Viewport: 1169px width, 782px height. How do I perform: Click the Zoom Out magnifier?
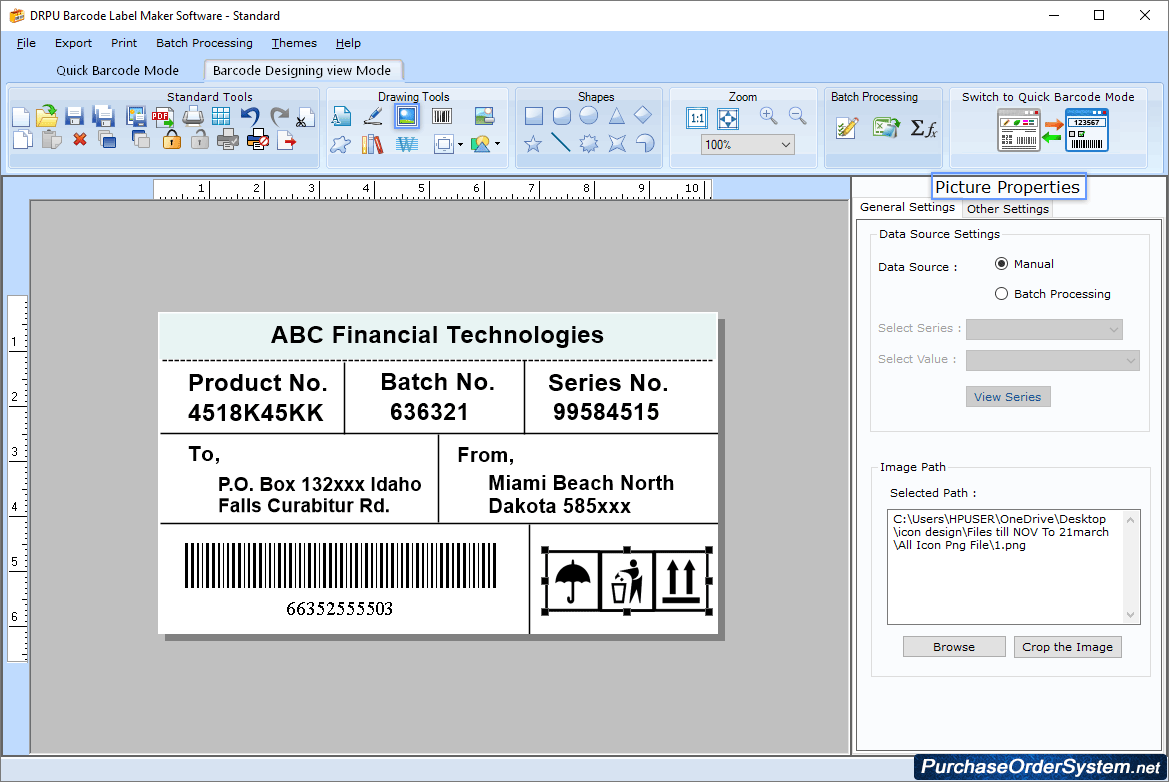pyautogui.click(x=798, y=116)
